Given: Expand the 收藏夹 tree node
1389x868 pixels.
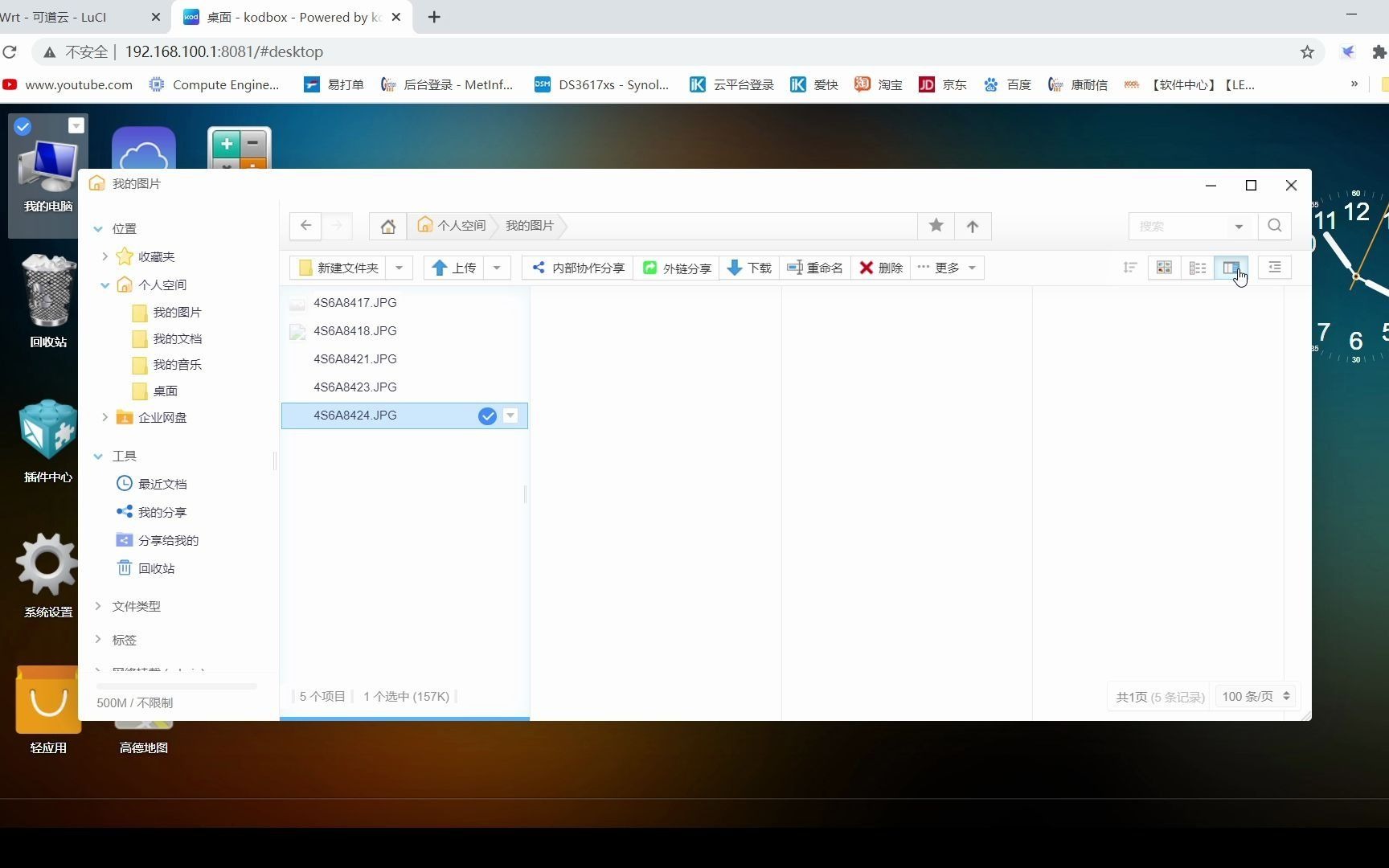Looking at the screenshot, I should pos(104,256).
